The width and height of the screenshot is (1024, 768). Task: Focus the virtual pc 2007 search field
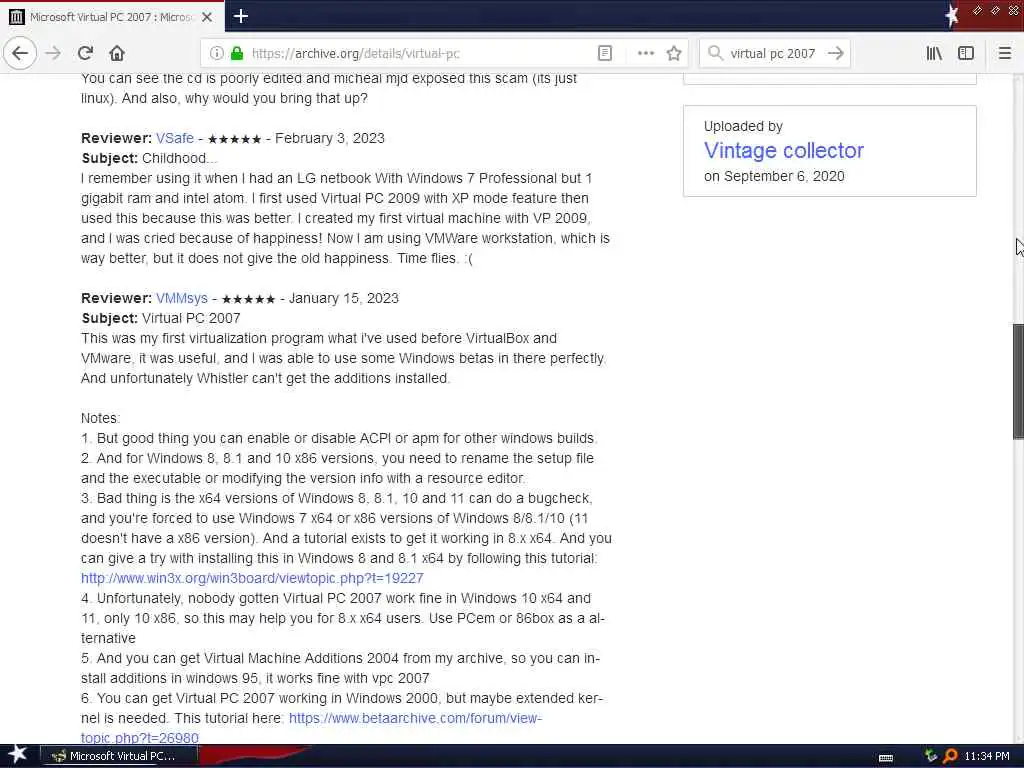click(773, 54)
